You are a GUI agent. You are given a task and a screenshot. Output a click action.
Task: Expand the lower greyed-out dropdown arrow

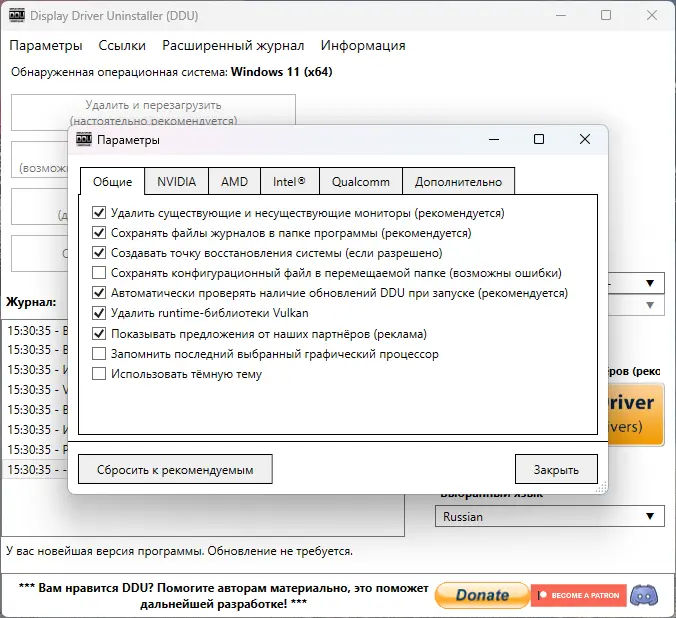(x=650, y=305)
